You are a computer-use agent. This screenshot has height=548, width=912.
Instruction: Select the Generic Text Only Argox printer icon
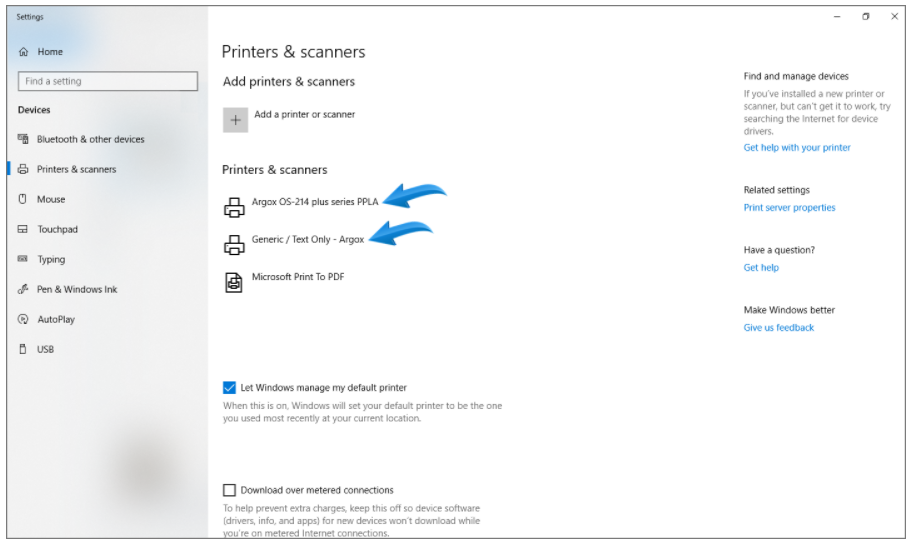point(234,245)
